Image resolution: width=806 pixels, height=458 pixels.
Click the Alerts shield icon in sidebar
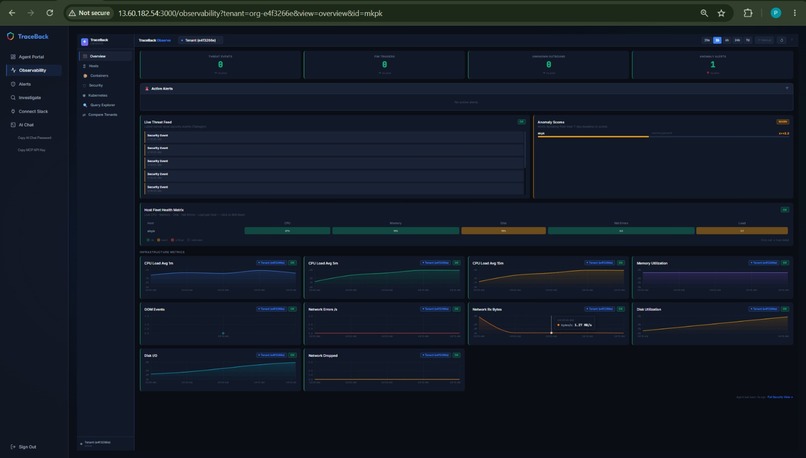(13, 84)
